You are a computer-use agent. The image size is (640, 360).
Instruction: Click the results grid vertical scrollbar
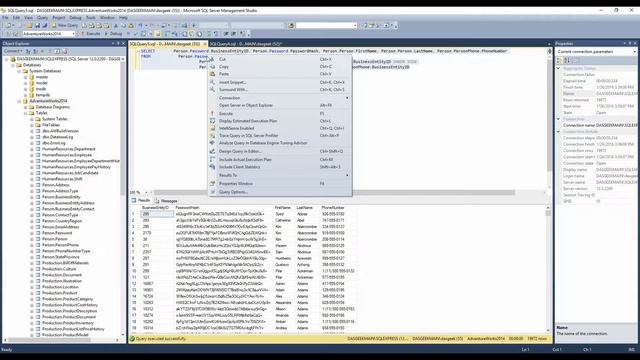tap(548, 269)
